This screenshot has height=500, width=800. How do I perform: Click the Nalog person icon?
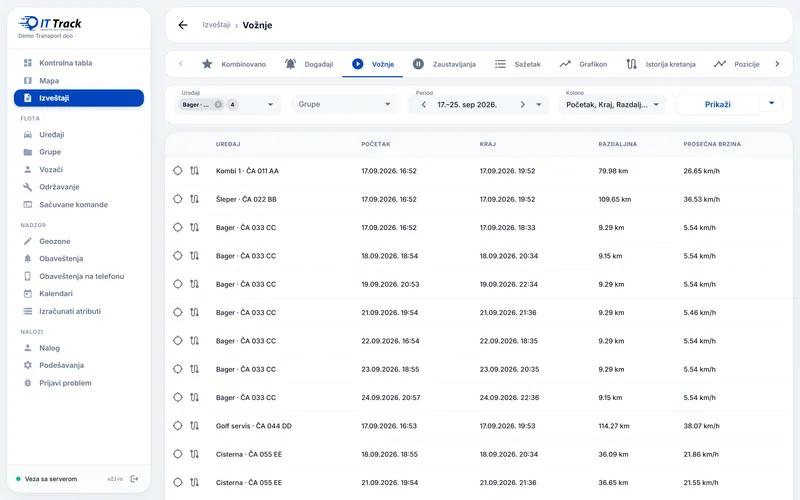click(28, 348)
